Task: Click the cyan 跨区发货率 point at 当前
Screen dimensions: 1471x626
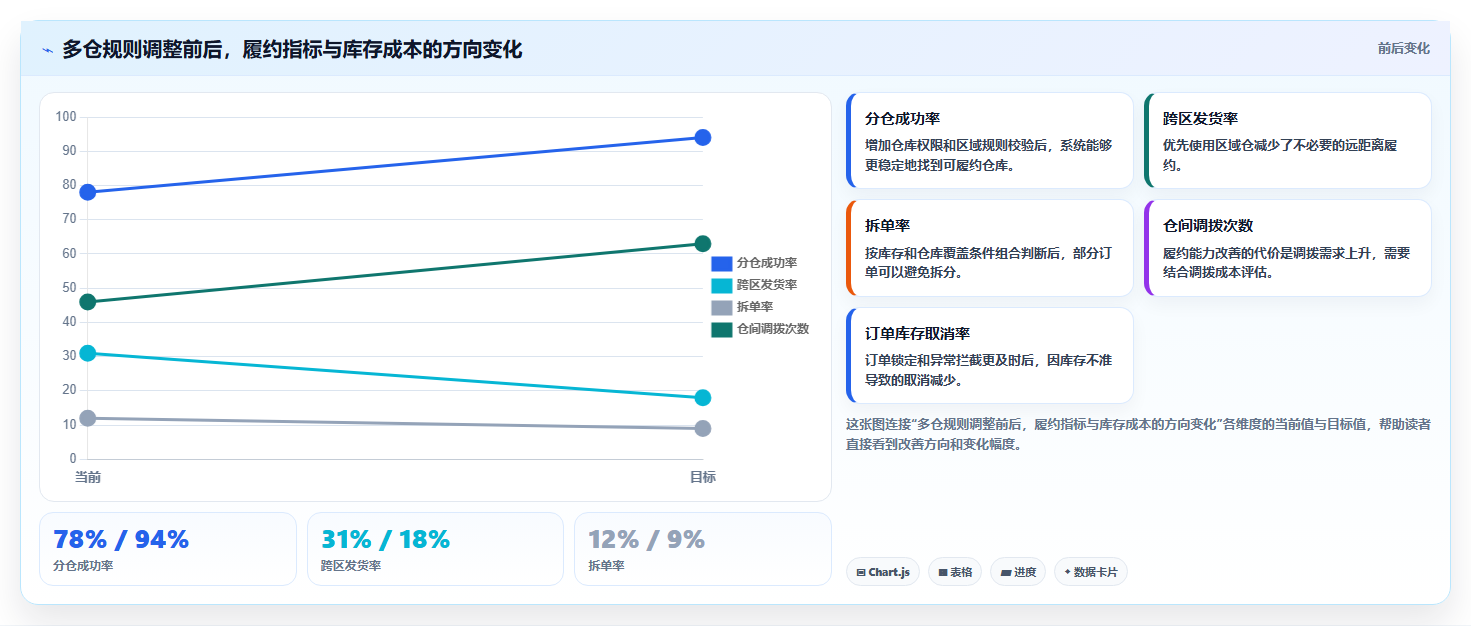Action: click(88, 353)
